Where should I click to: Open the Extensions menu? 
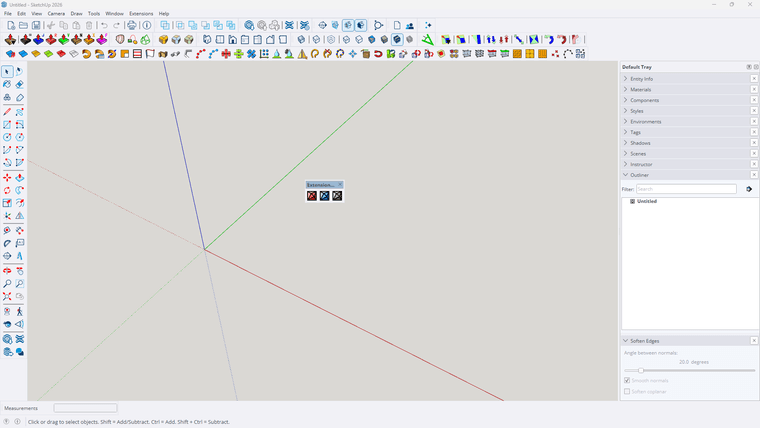141,14
